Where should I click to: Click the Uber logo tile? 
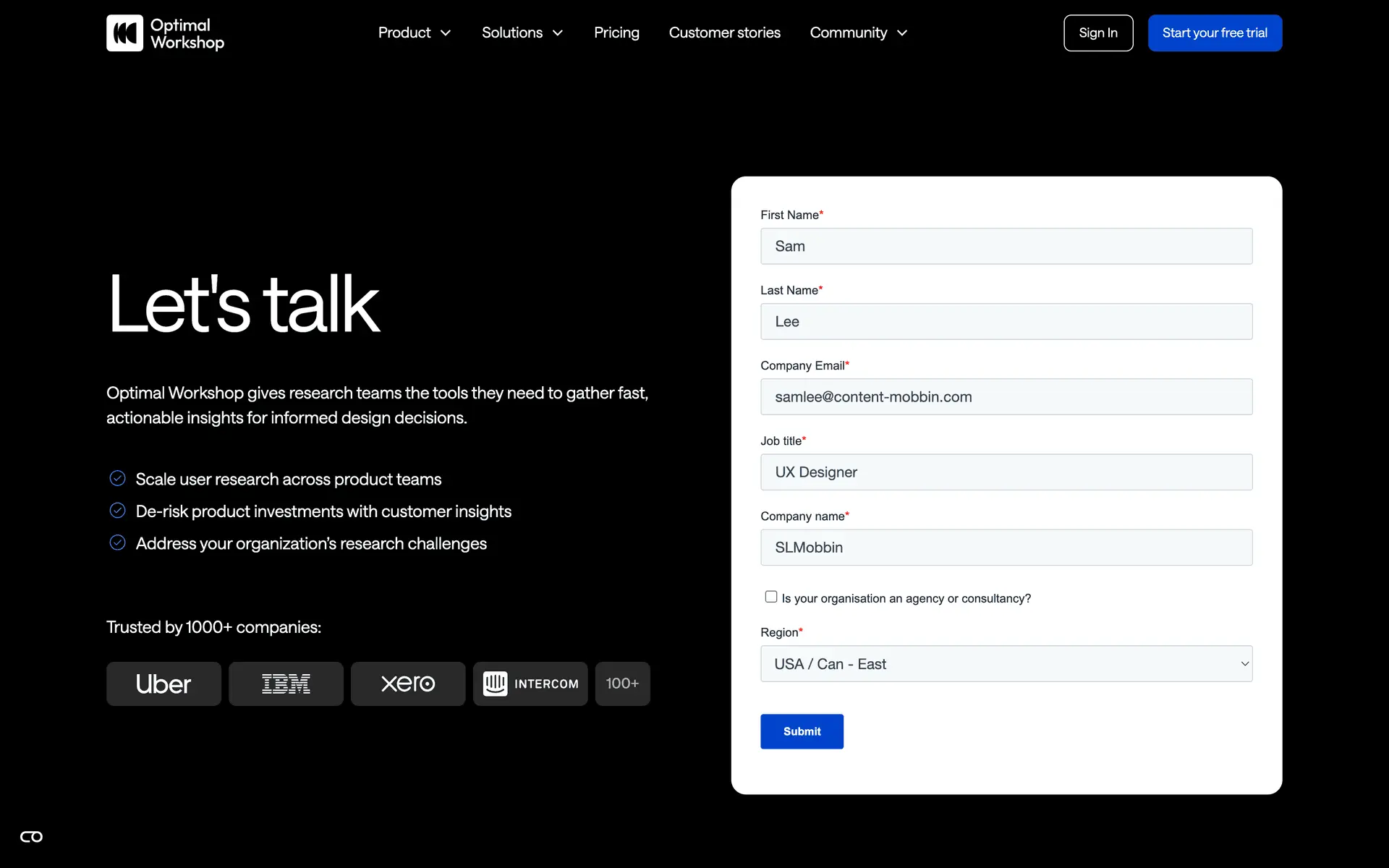pyautogui.click(x=163, y=684)
